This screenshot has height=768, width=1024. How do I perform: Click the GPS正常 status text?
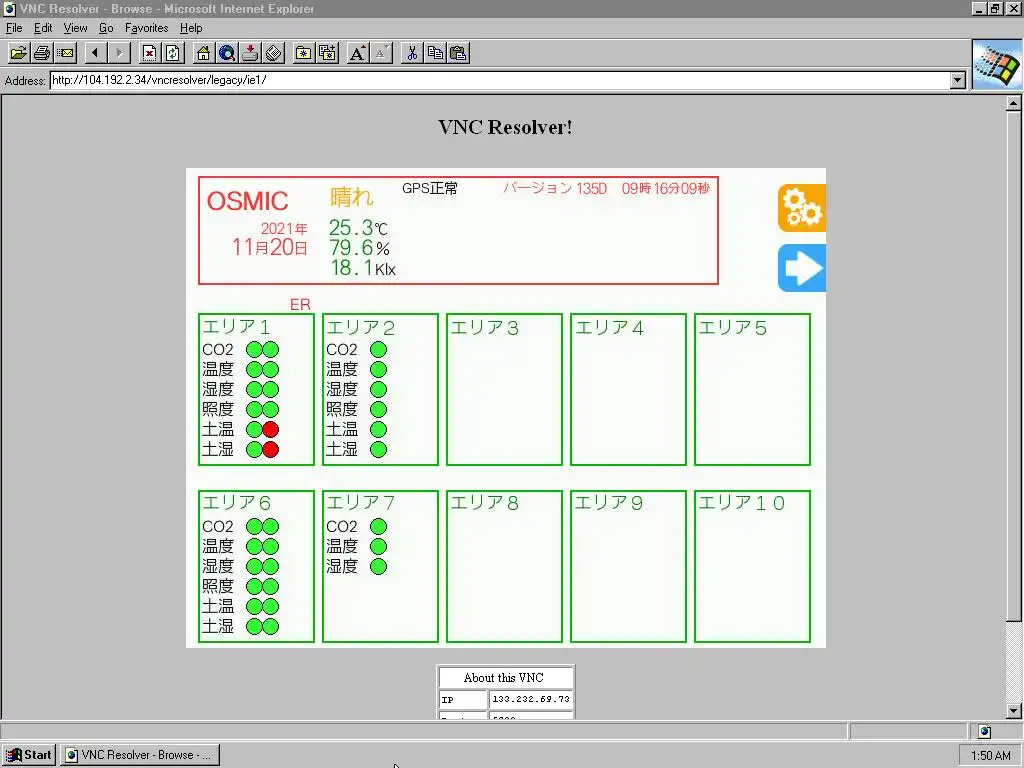[430, 189]
